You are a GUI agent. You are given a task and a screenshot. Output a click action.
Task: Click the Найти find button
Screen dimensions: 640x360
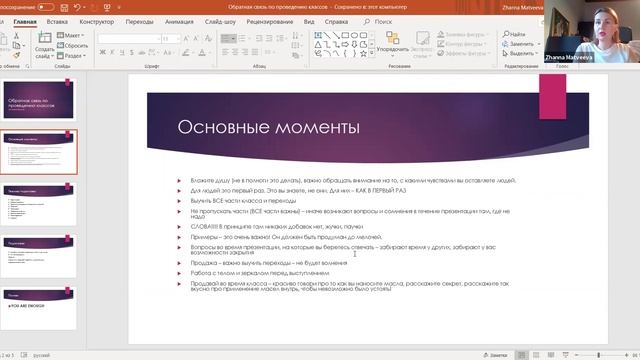514,34
